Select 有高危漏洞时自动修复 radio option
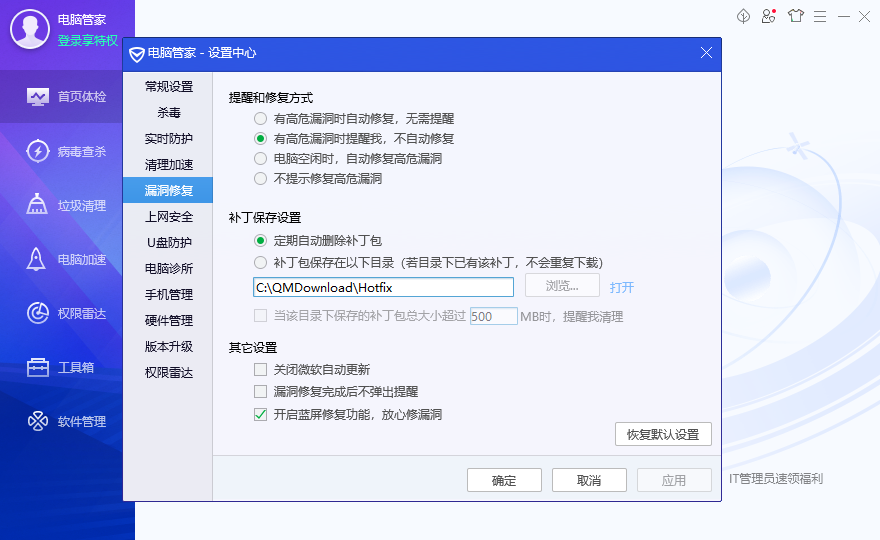This screenshot has width=880, height=540. point(260,118)
